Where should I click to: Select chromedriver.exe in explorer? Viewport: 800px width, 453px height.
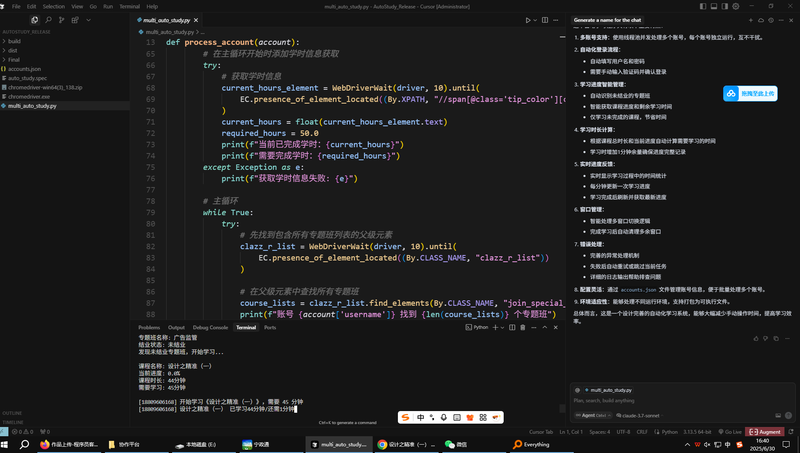tap(29, 96)
